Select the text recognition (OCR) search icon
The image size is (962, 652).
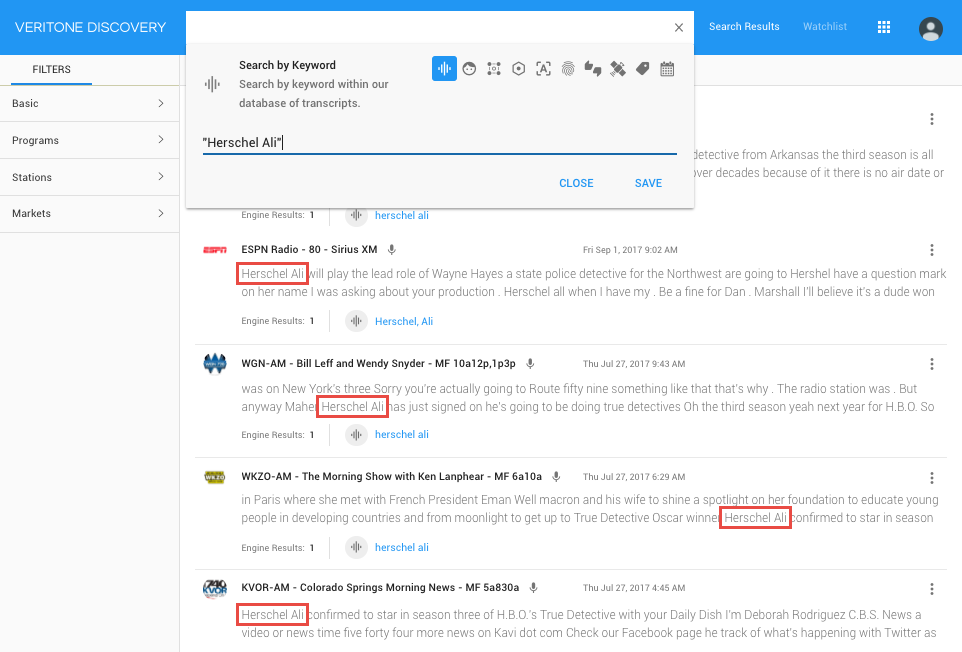click(x=543, y=69)
